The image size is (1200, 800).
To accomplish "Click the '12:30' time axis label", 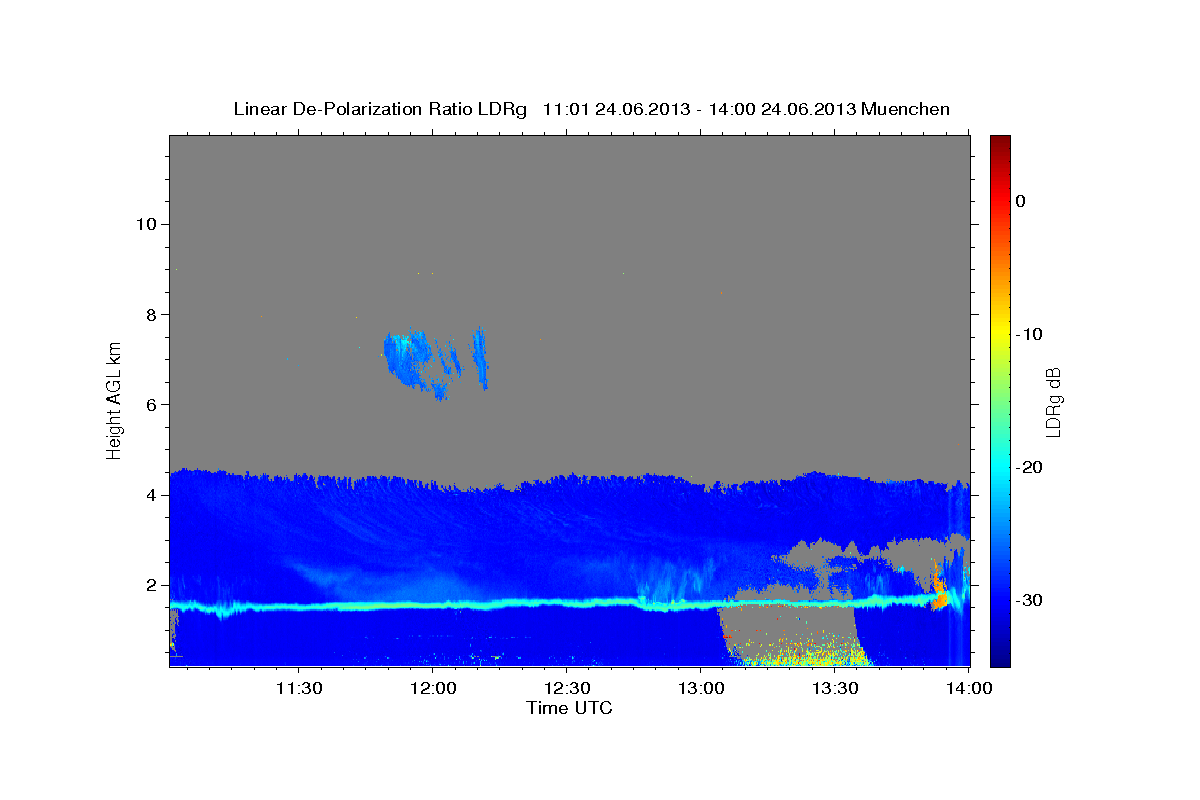I will pos(566,689).
